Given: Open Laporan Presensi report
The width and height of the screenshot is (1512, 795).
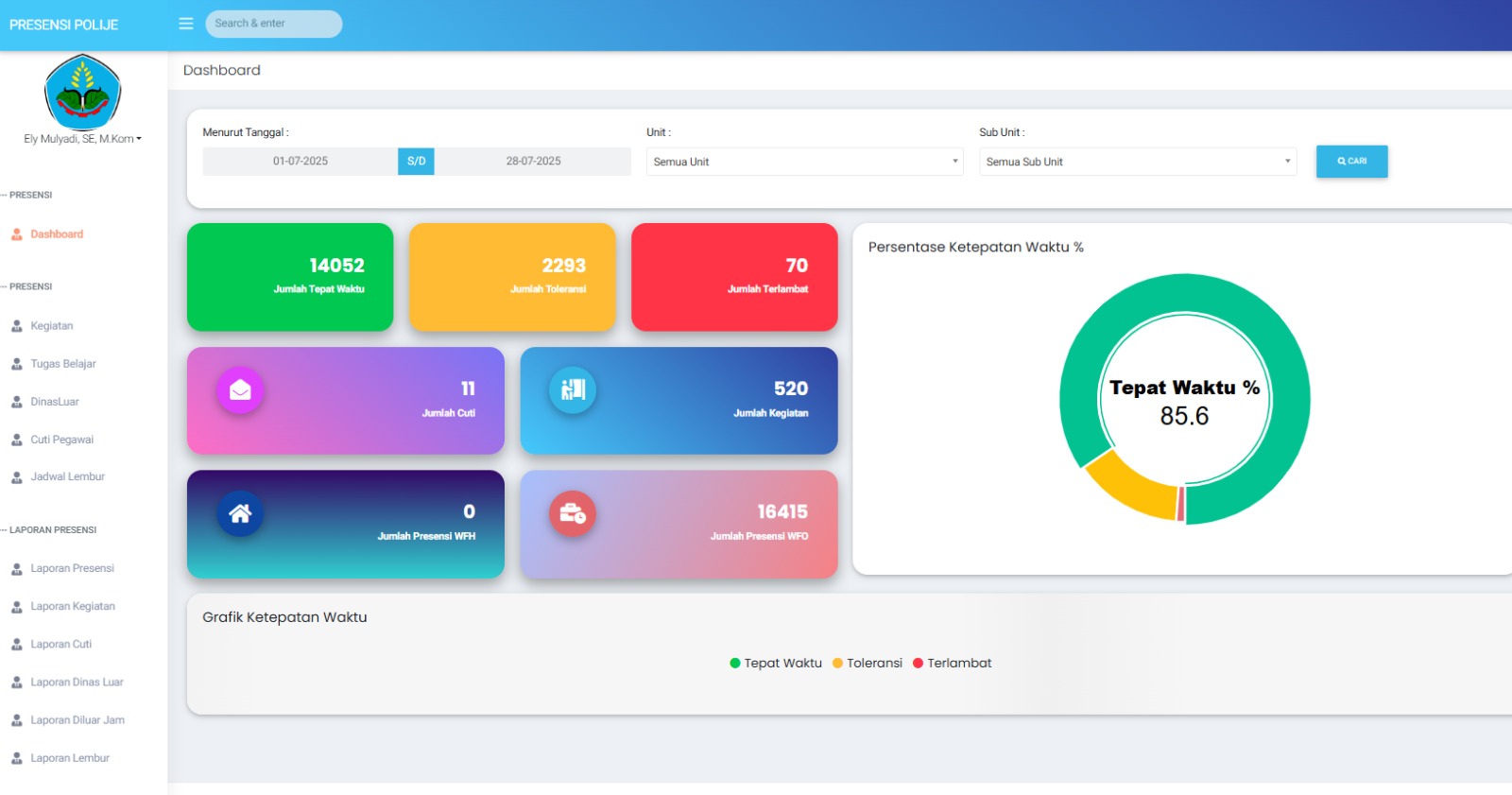Looking at the screenshot, I should (x=73, y=569).
